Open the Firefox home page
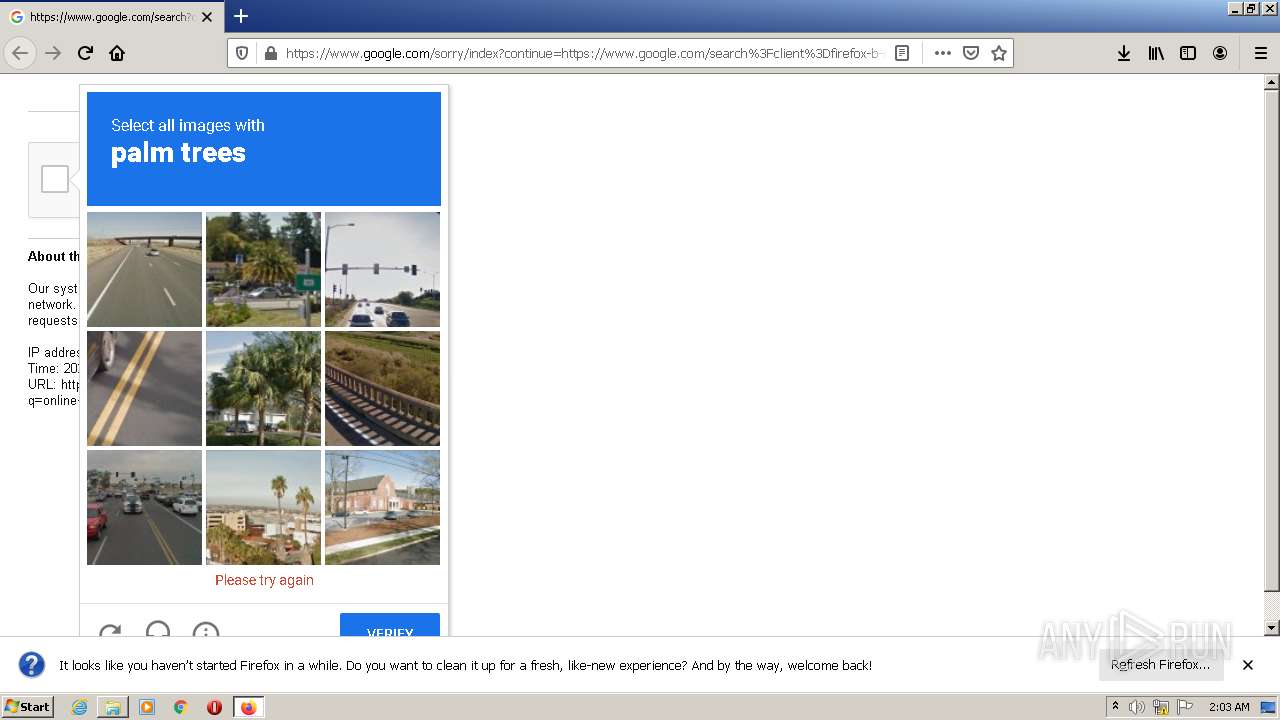 pos(117,53)
